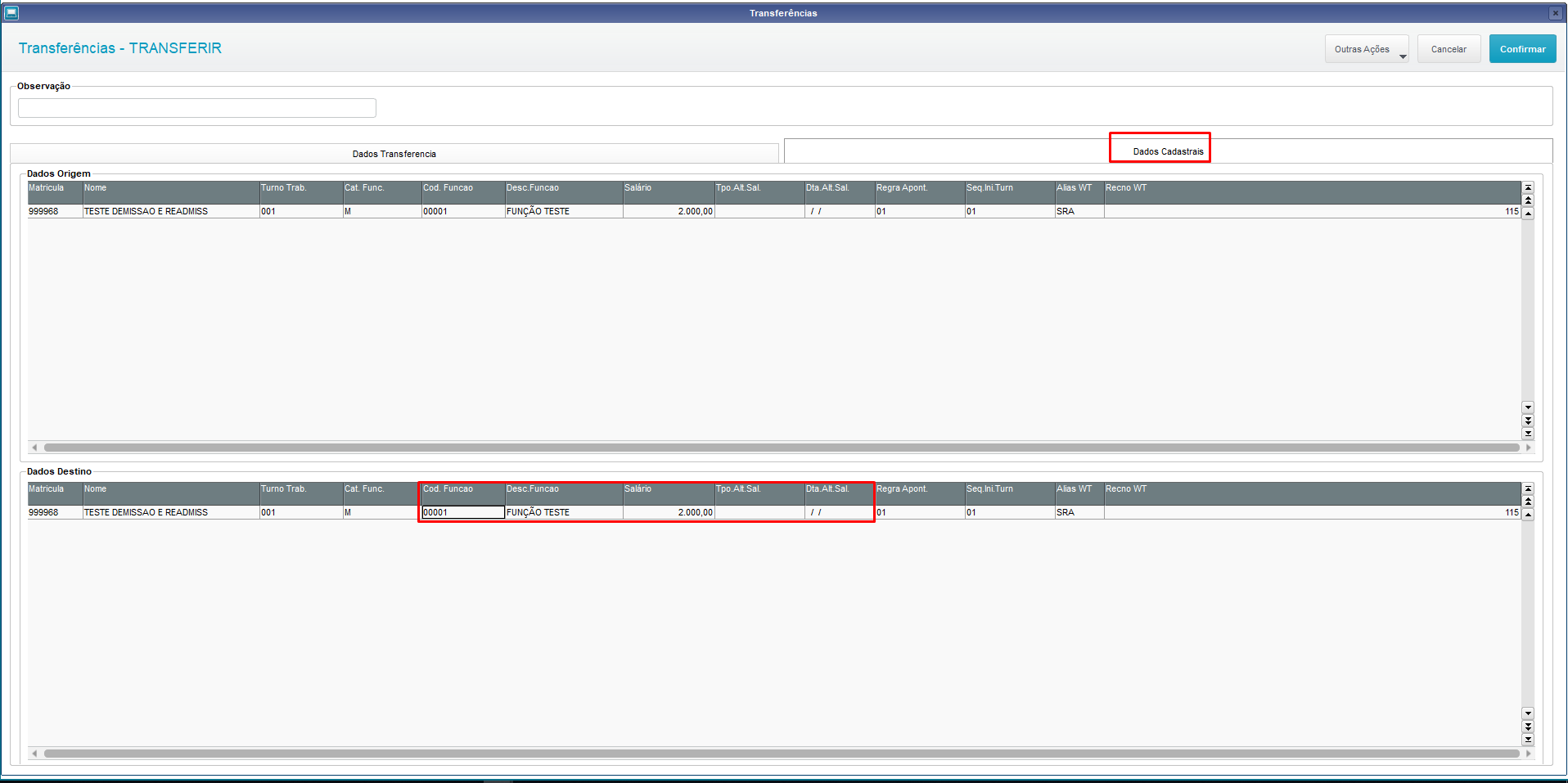The image size is (1568, 783).
Task: Select name TESTE DEMISSAO E READMISS in Dados Origem
Action: (x=171, y=211)
